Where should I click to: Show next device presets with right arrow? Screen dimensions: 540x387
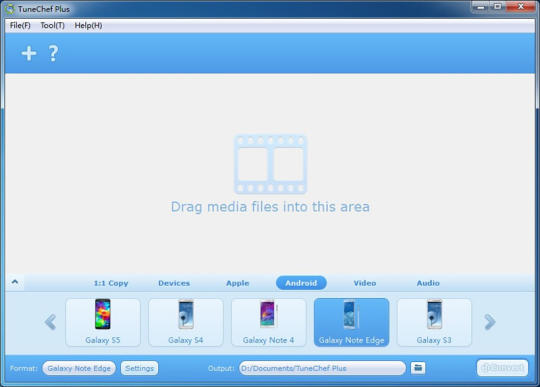pos(490,322)
